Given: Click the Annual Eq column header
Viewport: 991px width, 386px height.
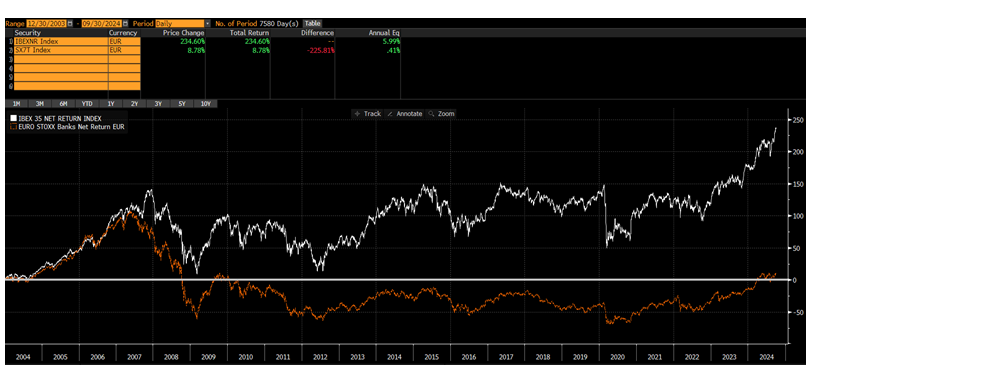Looking at the screenshot, I should click(x=384, y=33).
